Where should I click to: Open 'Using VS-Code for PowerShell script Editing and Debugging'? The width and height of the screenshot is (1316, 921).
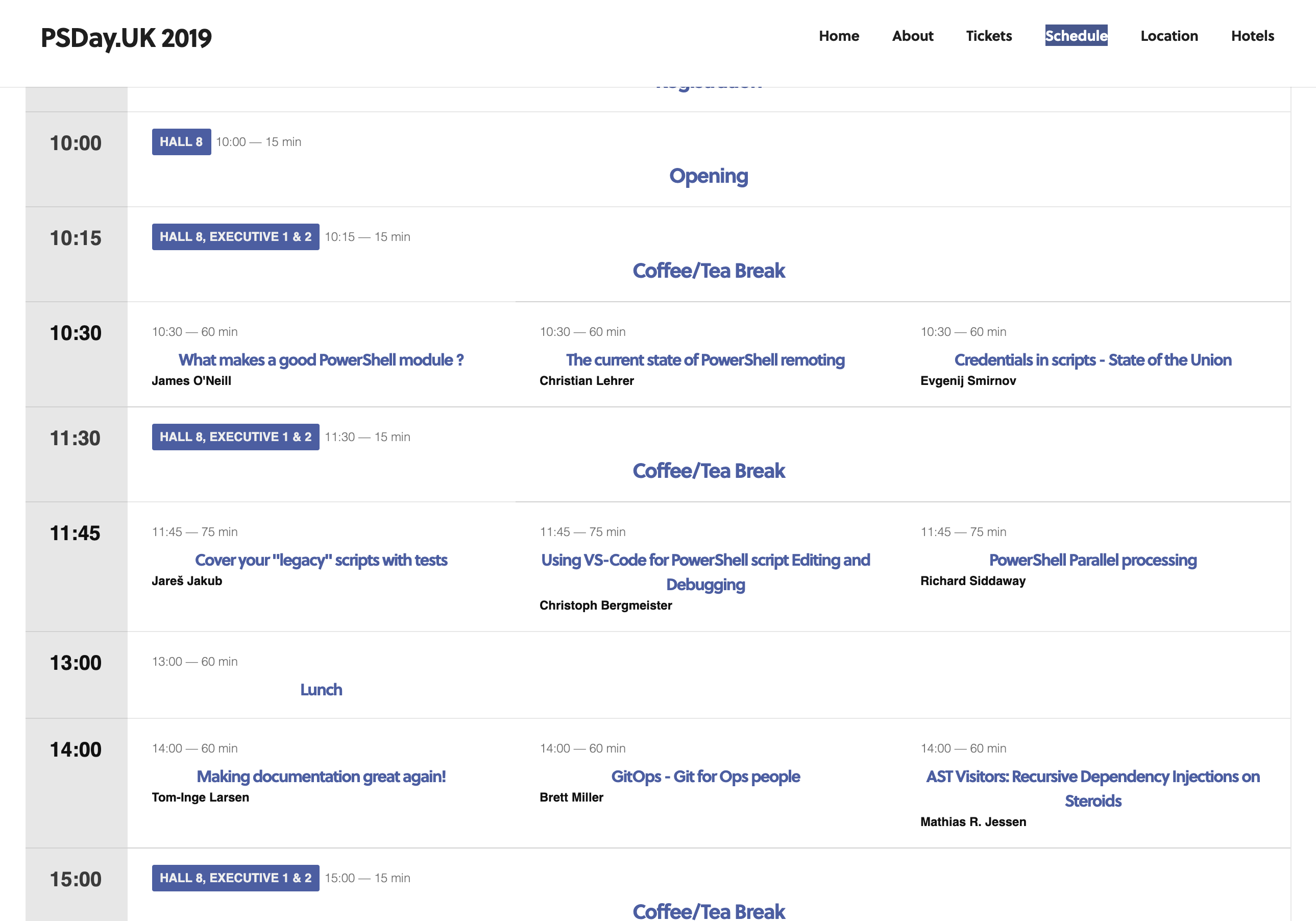tap(705, 572)
